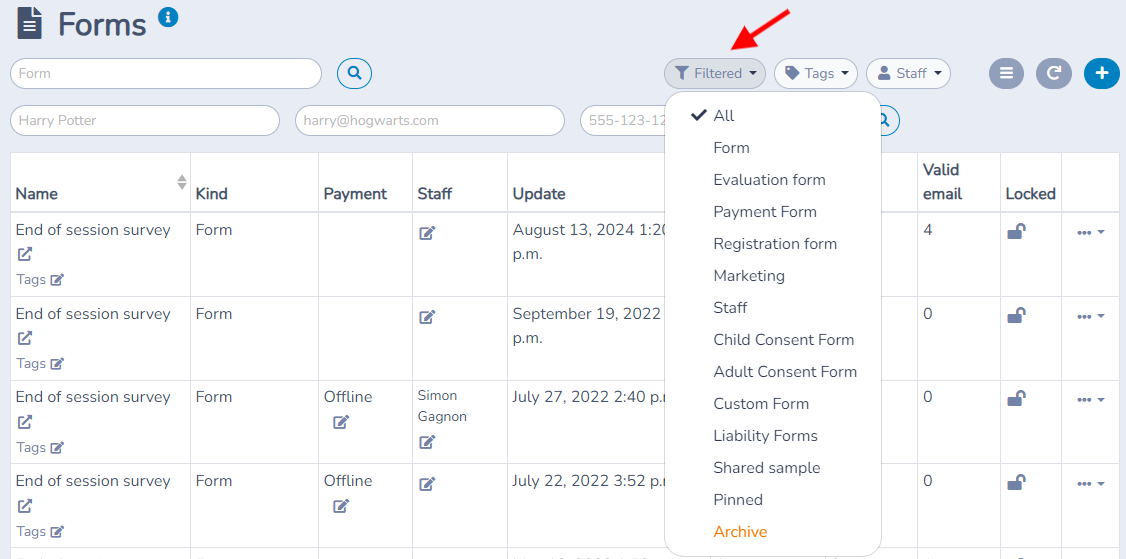Open actions menu for July 27, 2022 row
The height and width of the screenshot is (559, 1126).
(x=1091, y=399)
